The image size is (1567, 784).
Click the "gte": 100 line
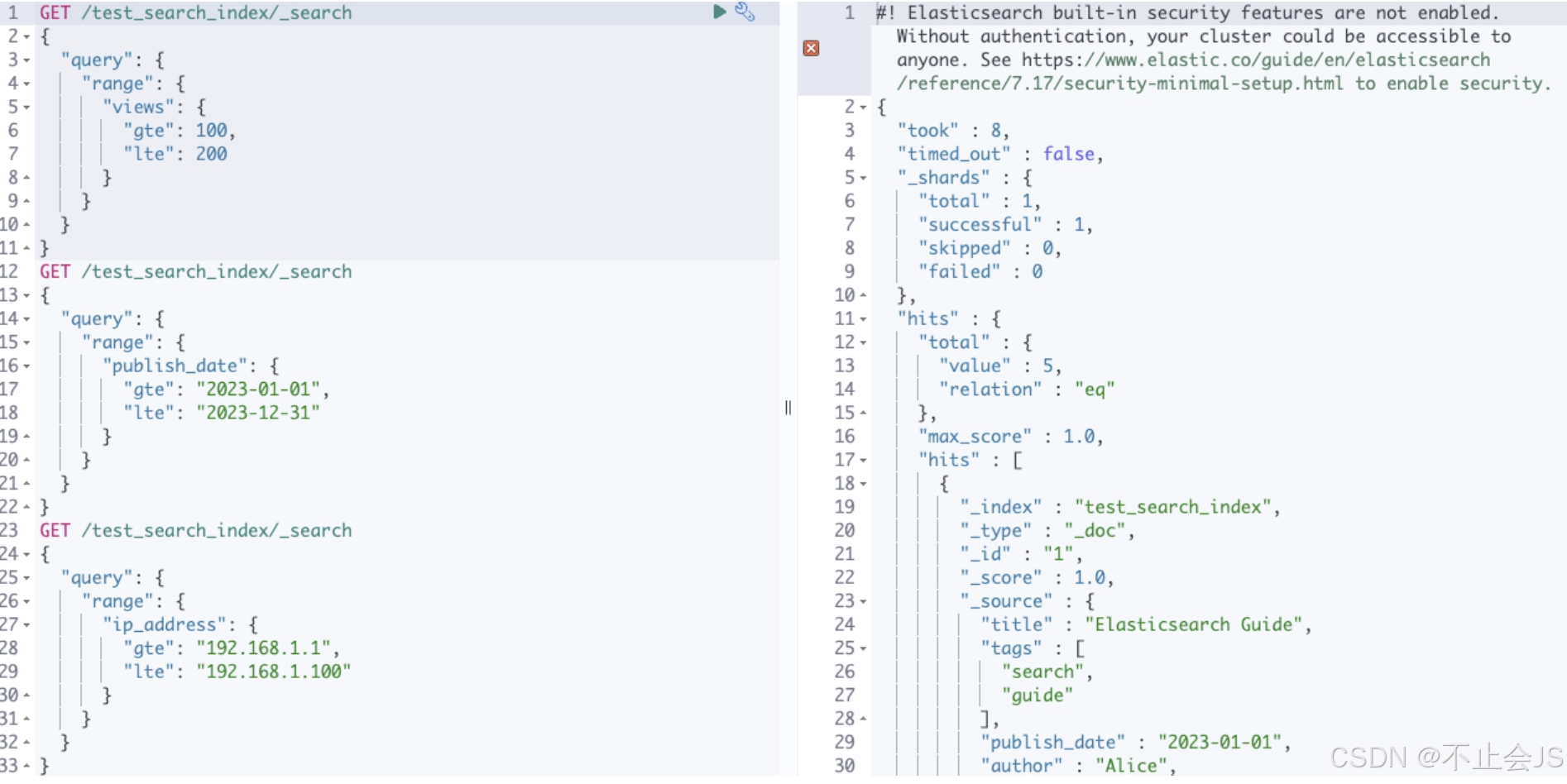[x=180, y=131]
